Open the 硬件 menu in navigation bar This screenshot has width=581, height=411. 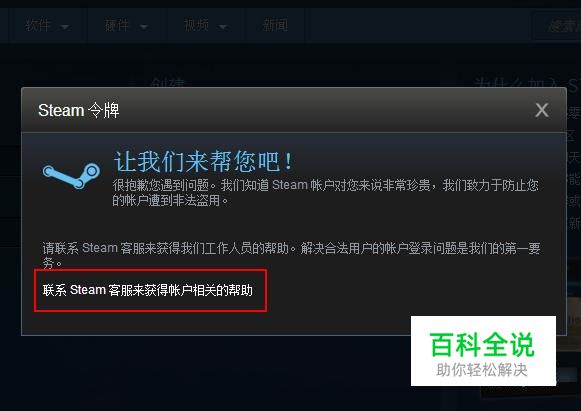tap(117, 26)
